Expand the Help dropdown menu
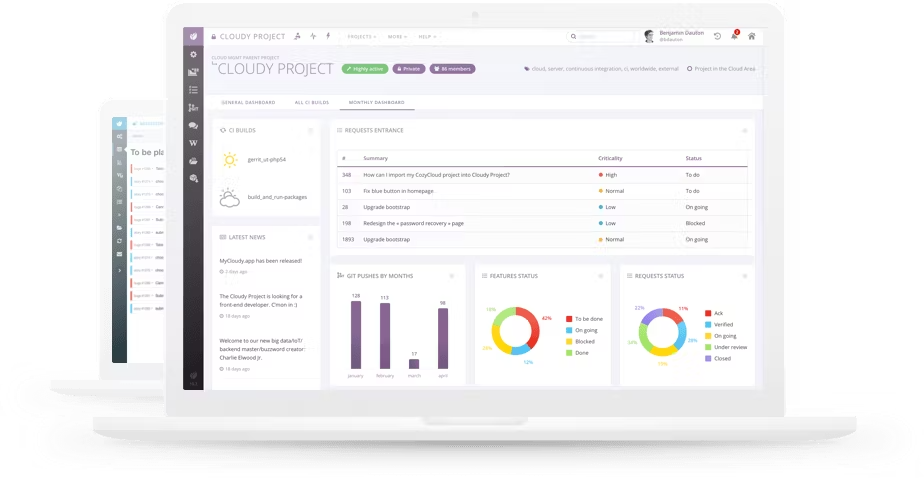Viewport: 924px width, 478px height. click(x=427, y=37)
